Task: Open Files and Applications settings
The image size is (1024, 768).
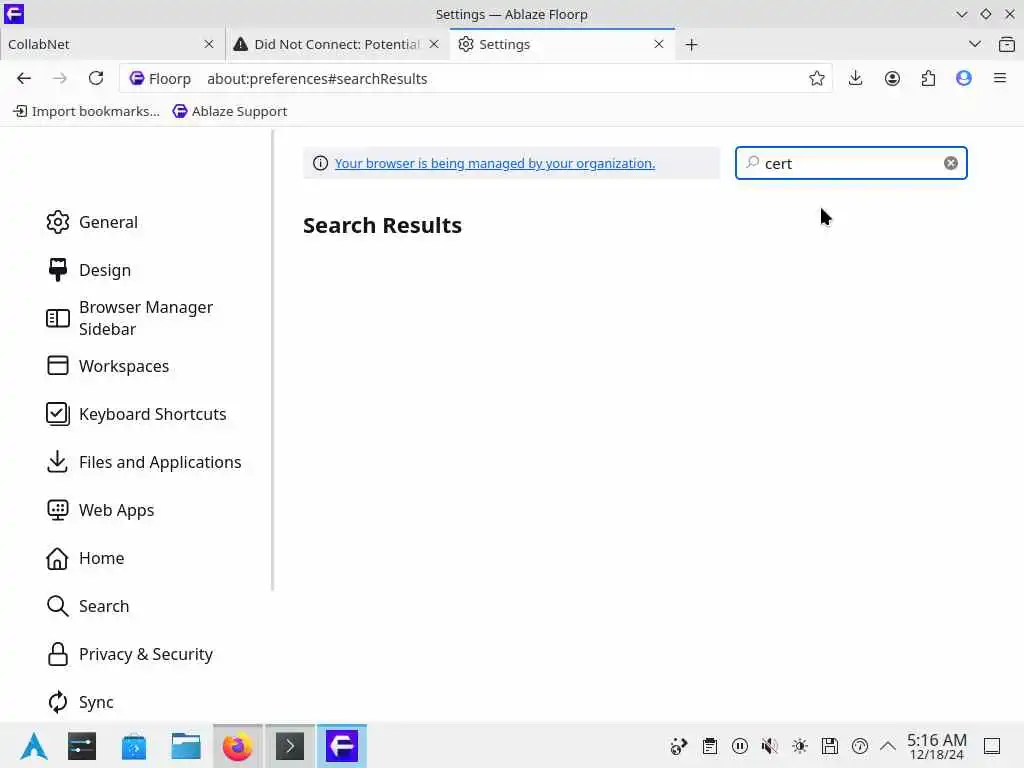Action: point(144,462)
